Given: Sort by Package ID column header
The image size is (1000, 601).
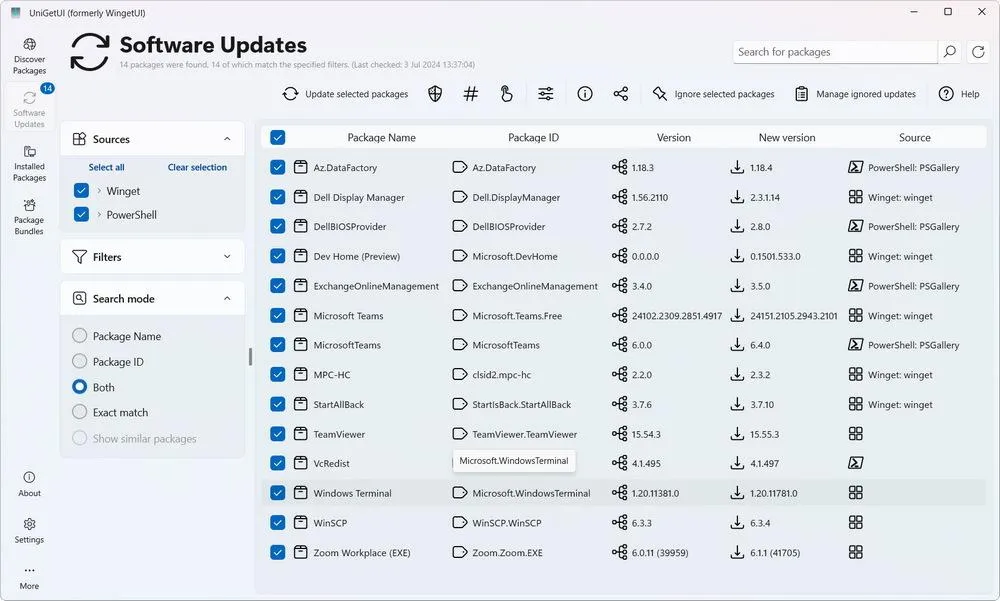Looking at the screenshot, I should click(x=533, y=137).
